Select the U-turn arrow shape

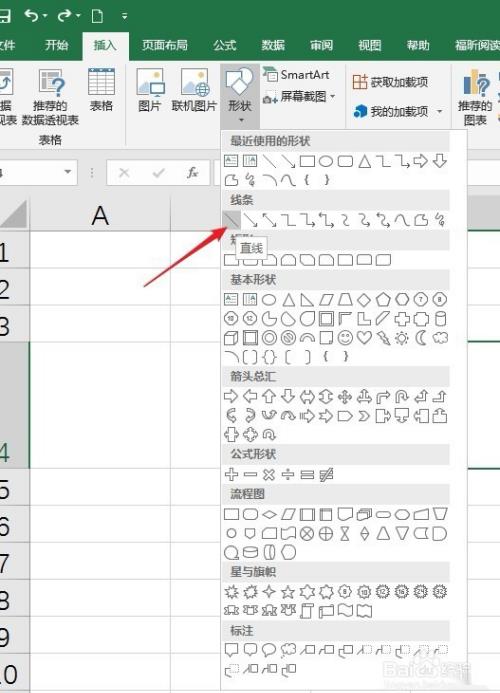click(x=402, y=396)
